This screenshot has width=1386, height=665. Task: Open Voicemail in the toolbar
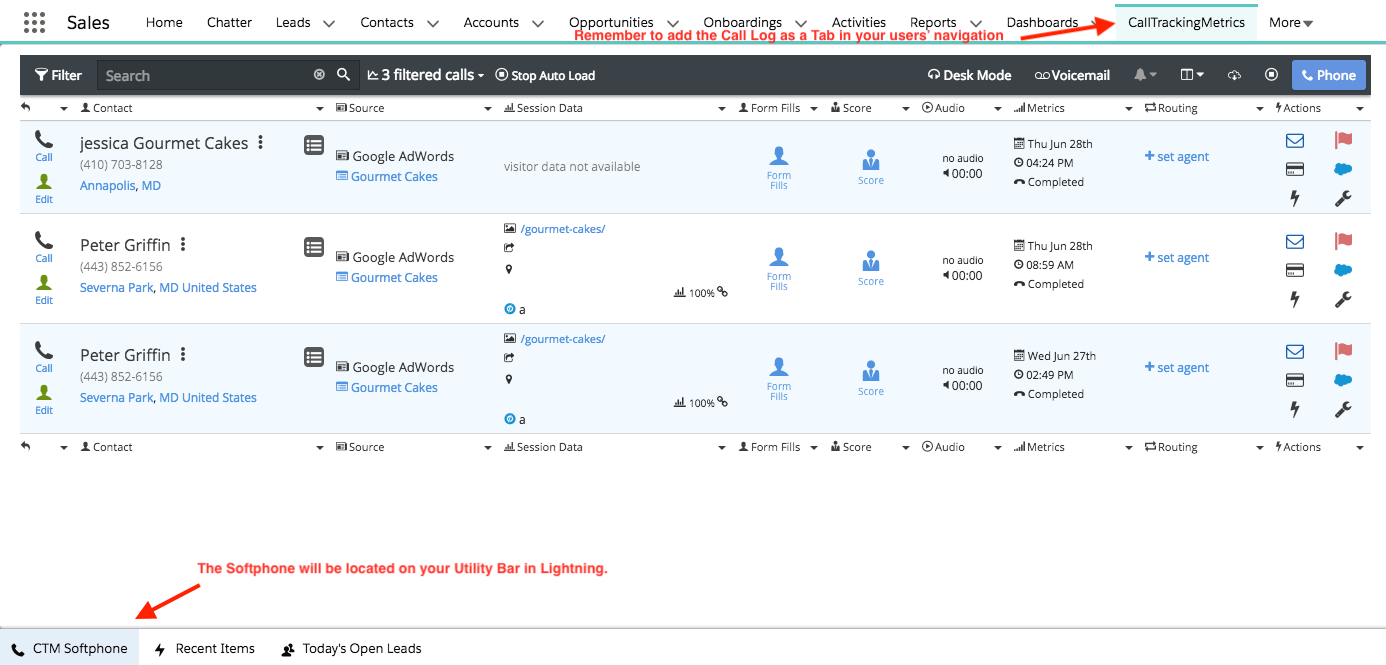point(1072,75)
